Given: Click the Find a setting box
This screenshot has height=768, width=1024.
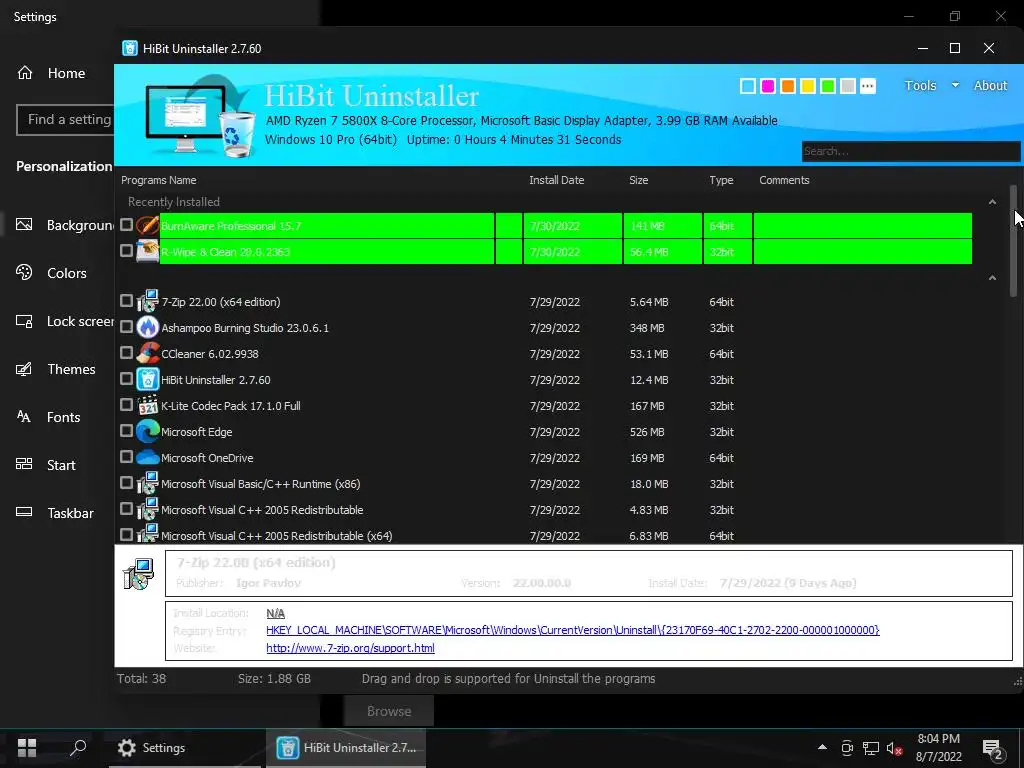Looking at the screenshot, I should (65, 120).
